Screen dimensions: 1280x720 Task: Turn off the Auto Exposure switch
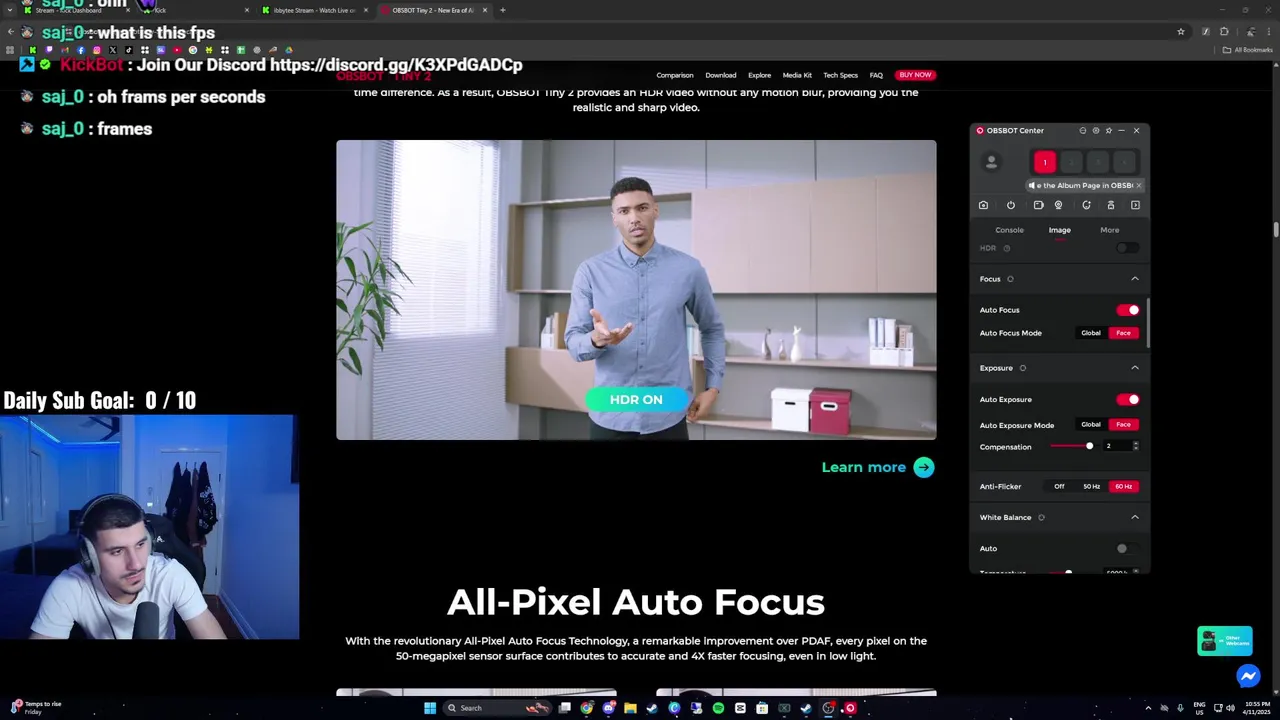pyautogui.click(x=1128, y=399)
